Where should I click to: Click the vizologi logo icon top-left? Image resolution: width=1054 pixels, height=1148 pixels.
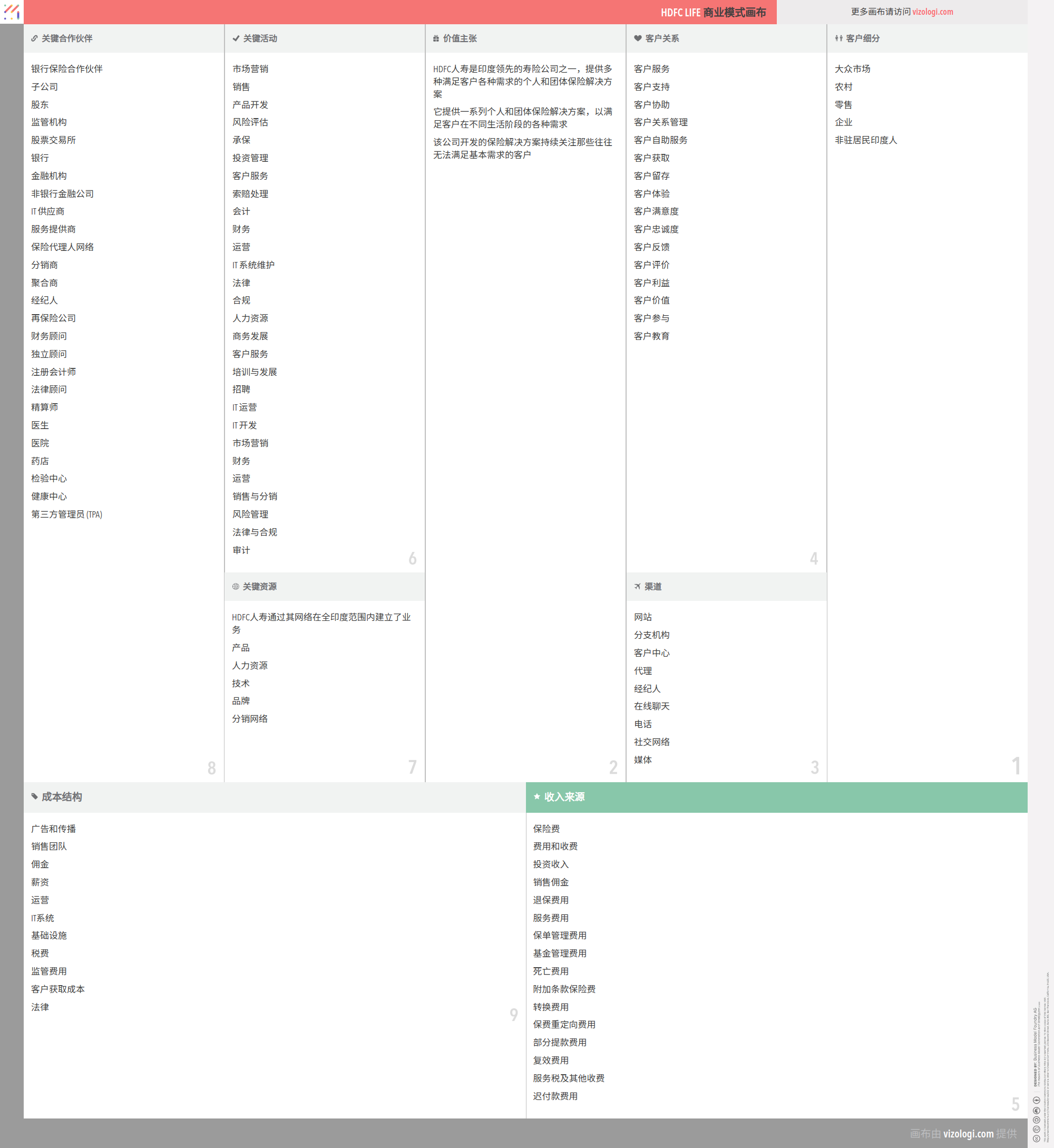click(12, 12)
